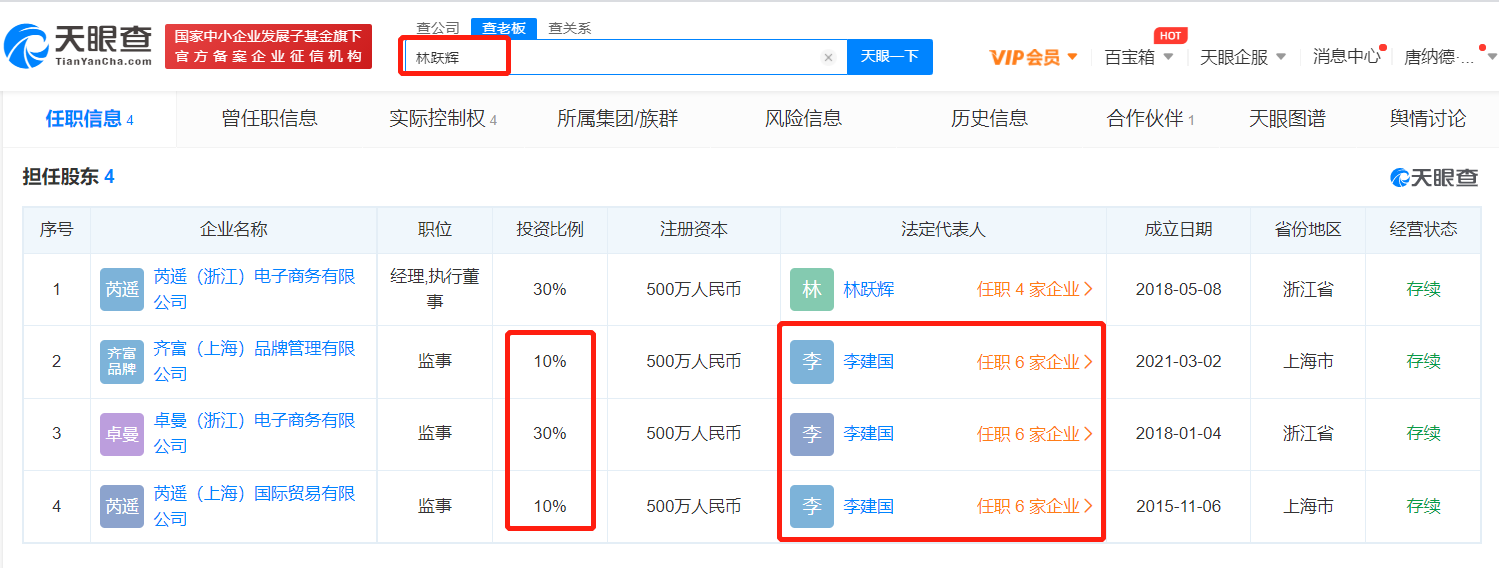The image size is (1499, 568).
Task: Click the 国家中小企业发展子基金 banner
Action: click(268, 46)
